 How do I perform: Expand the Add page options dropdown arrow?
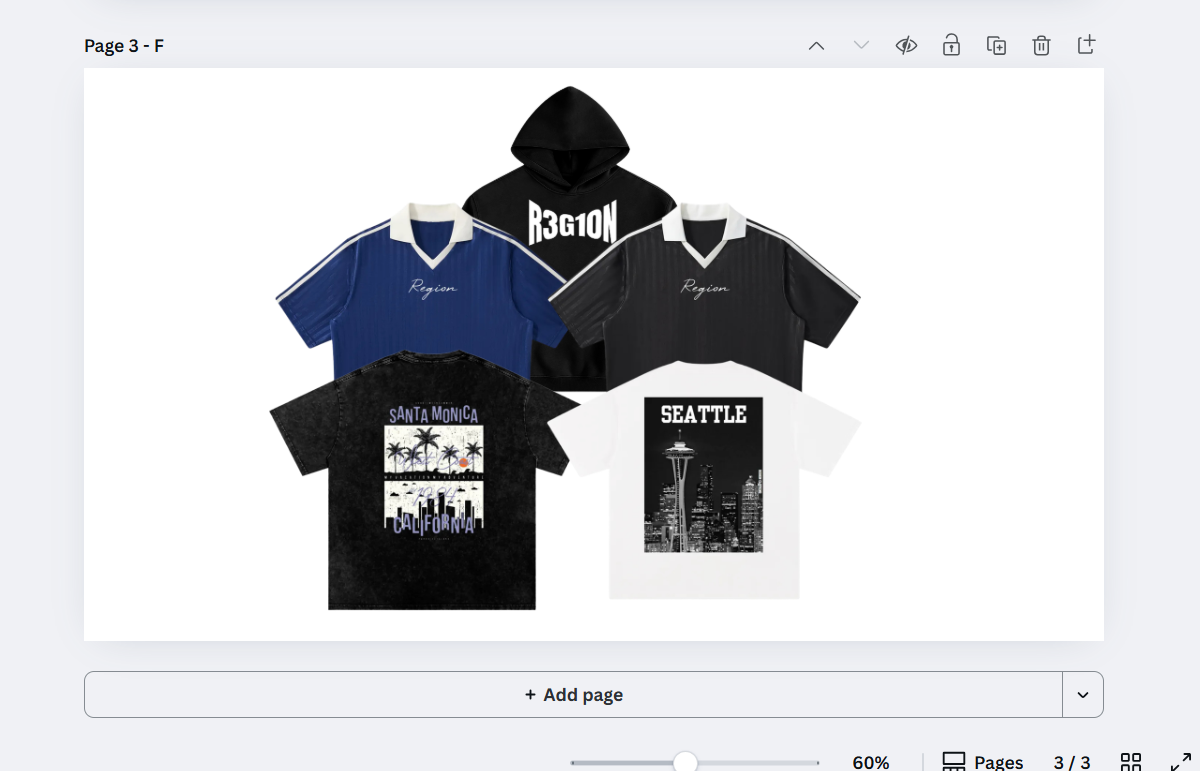1083,695
